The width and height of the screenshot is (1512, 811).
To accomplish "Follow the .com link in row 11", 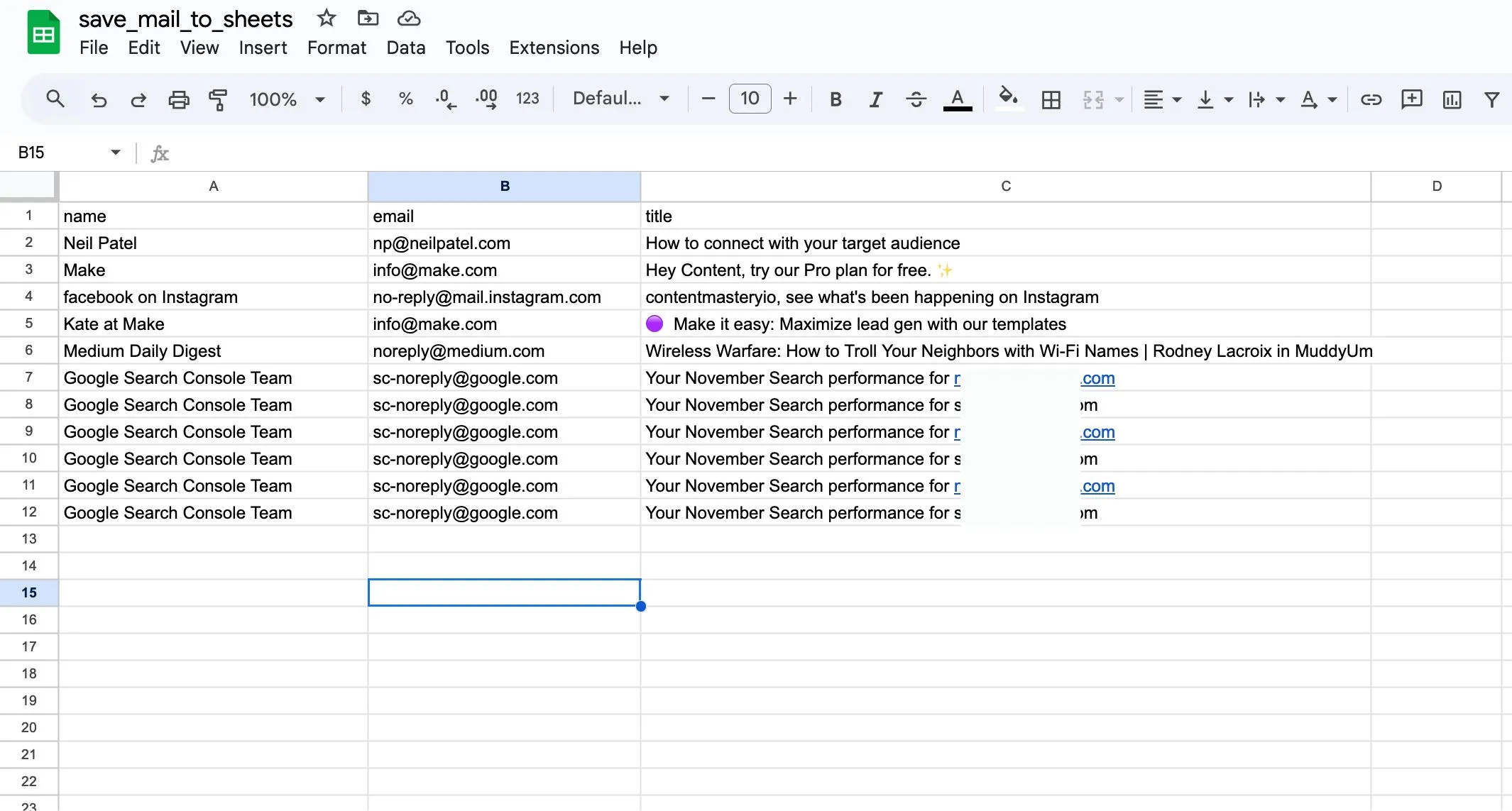I will (x=1098, y=486).
